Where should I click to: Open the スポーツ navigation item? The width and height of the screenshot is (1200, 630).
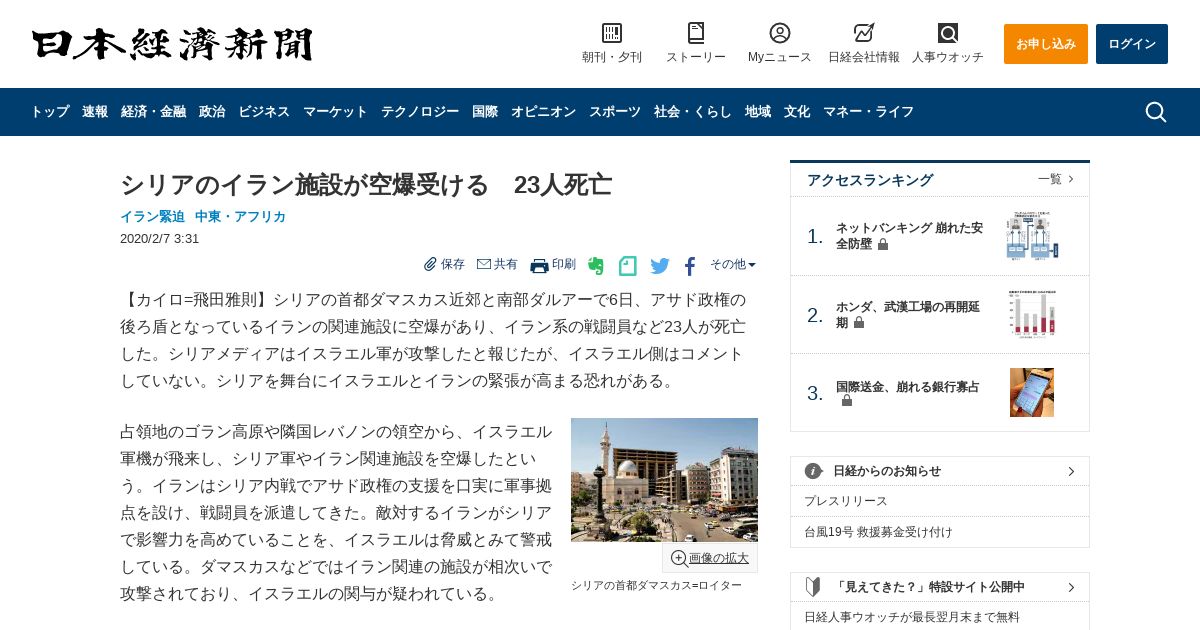pos(615,112)
